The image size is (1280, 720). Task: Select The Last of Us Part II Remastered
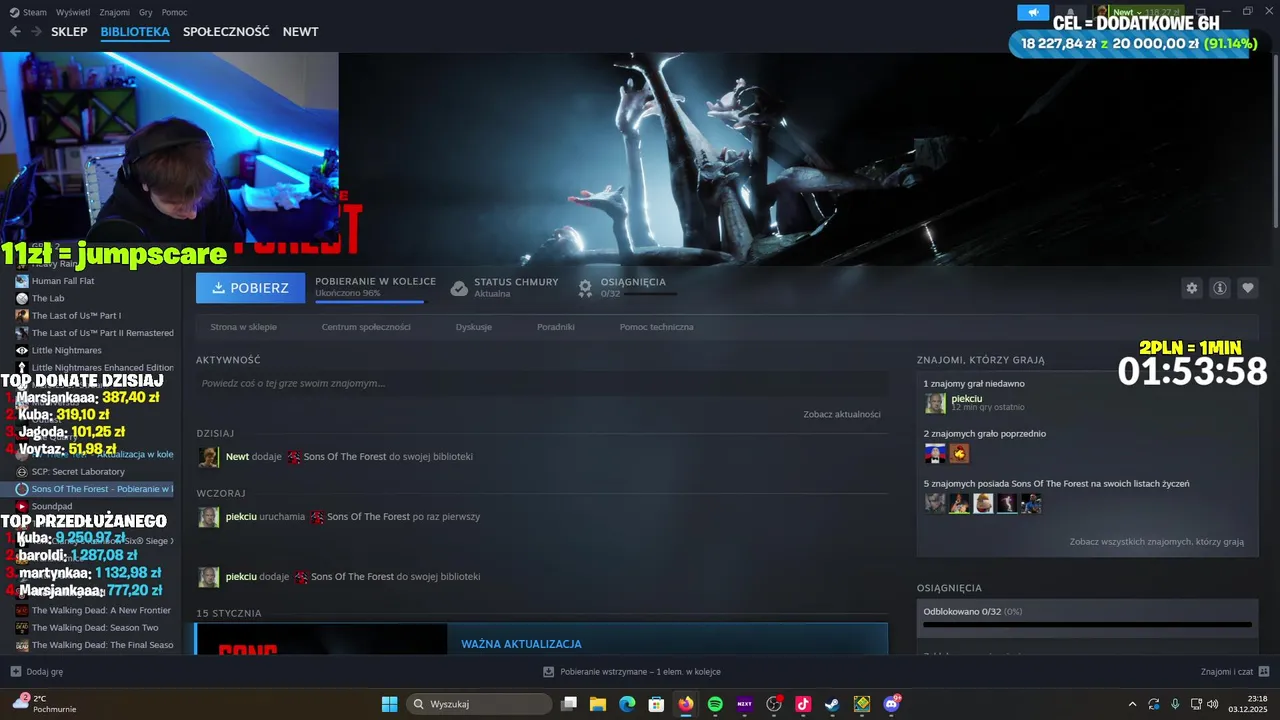coord(95,333)
